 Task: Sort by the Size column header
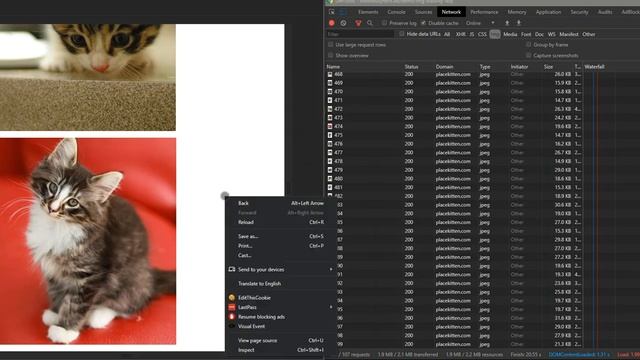548,67
